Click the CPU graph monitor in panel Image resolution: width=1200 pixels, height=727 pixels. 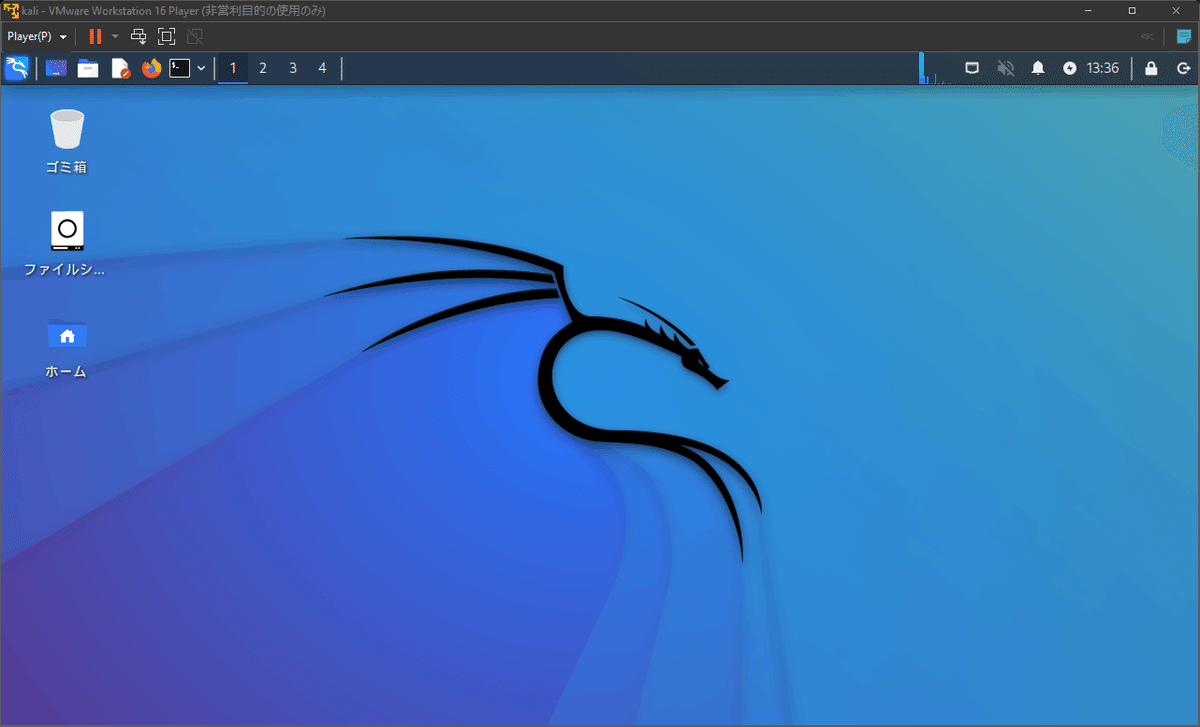pos(937,68)
